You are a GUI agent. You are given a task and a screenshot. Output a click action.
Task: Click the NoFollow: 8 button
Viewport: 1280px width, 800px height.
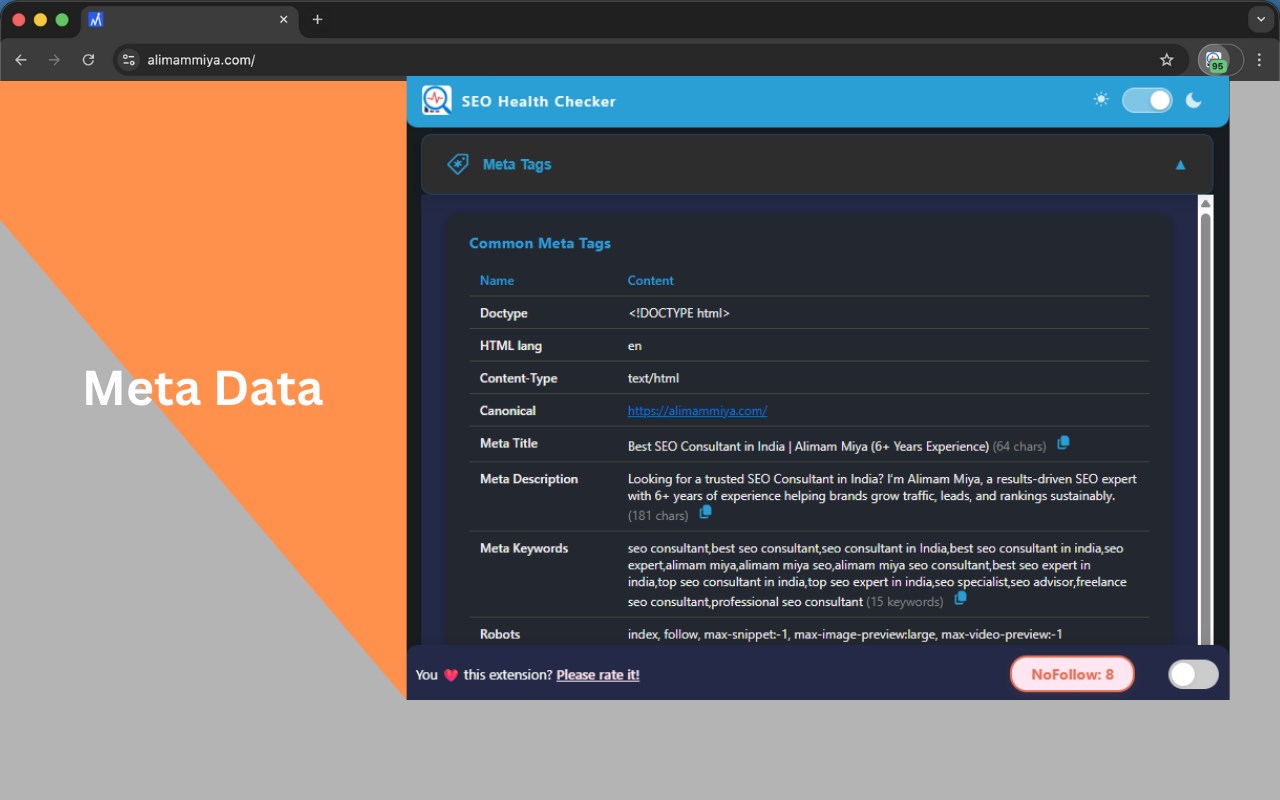(1072, 674)
